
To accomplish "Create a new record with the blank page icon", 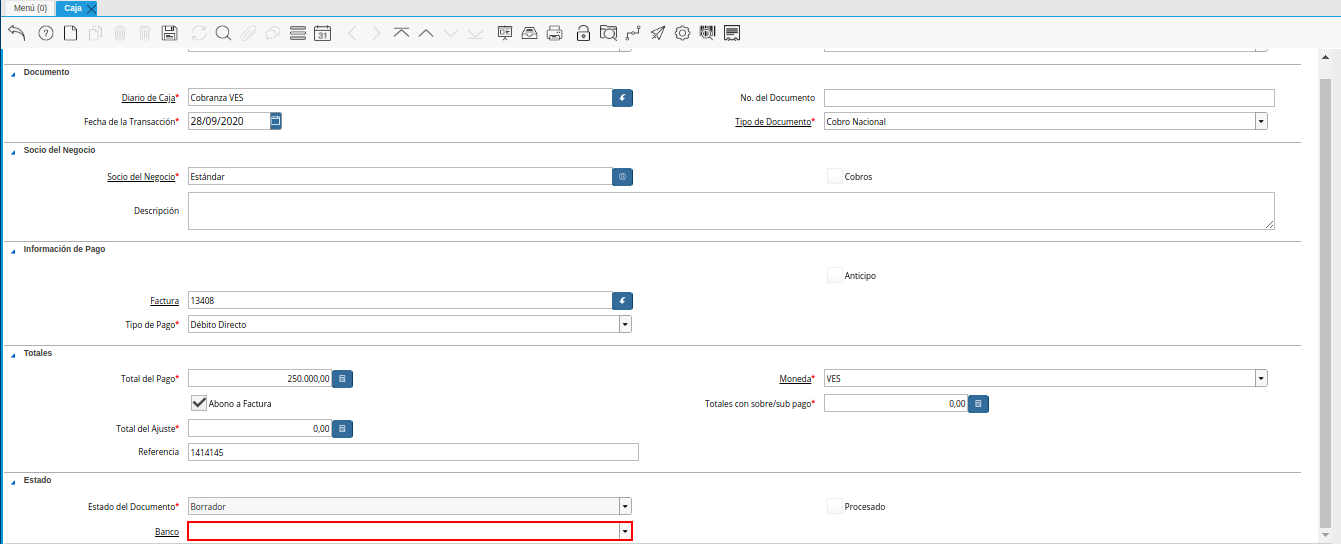I will pyautogui.click(x=70, y=33).
